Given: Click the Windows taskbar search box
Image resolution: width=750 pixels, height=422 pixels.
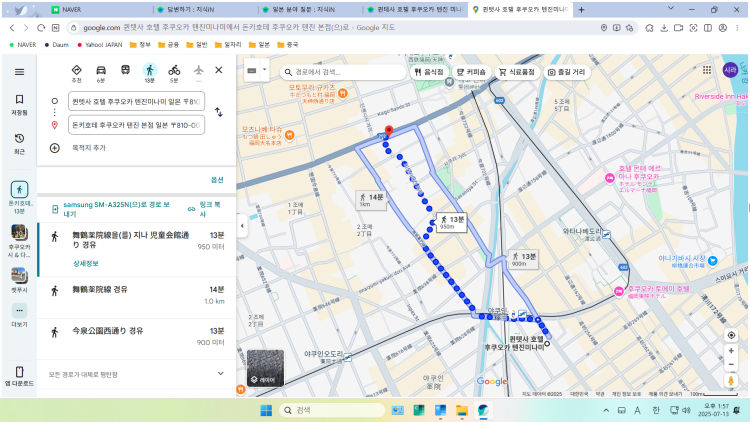Looking at the screenshot, I should [x=332, y=410].
